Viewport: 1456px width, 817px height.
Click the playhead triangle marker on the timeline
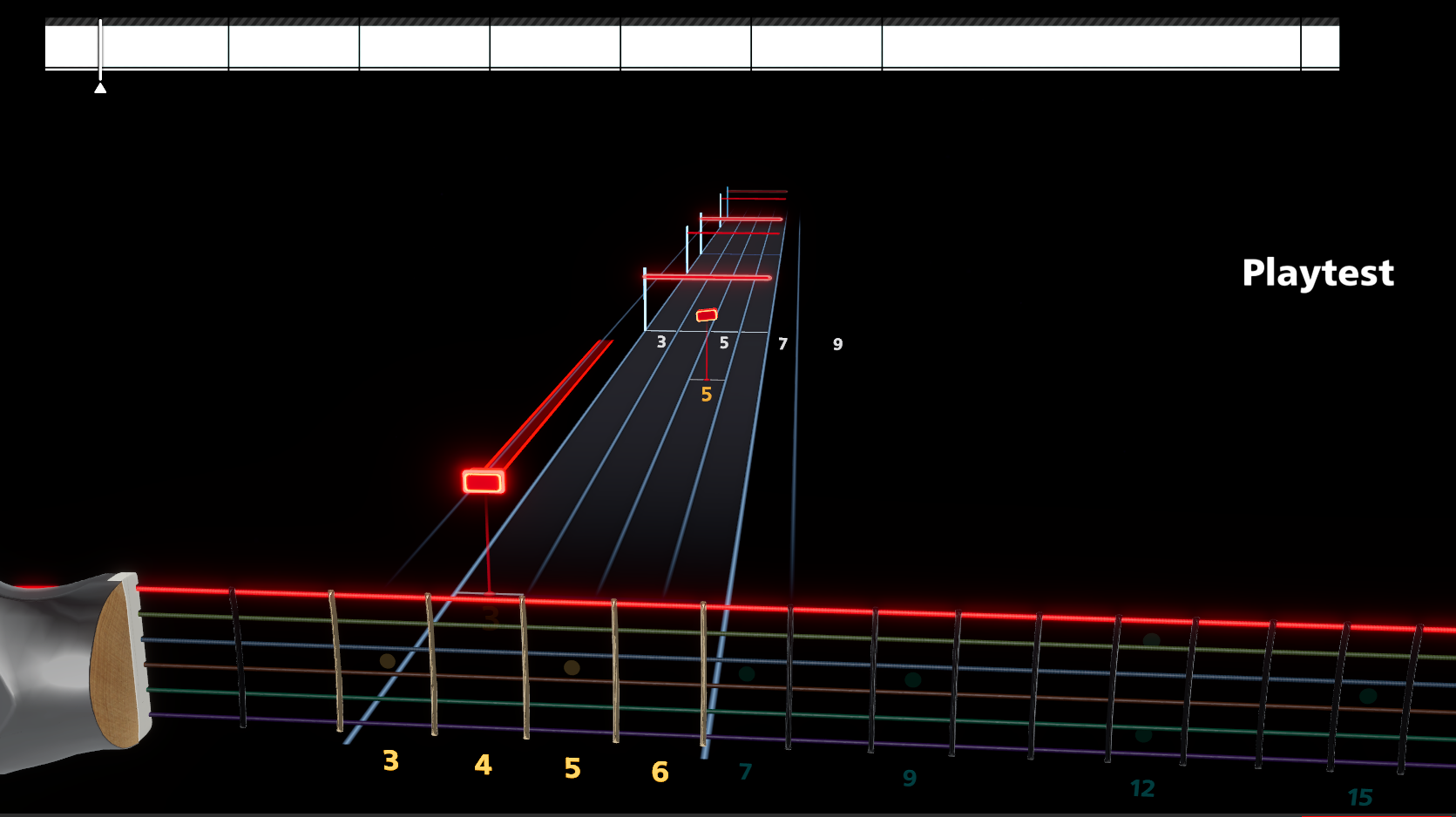click(x=100, y=86)
